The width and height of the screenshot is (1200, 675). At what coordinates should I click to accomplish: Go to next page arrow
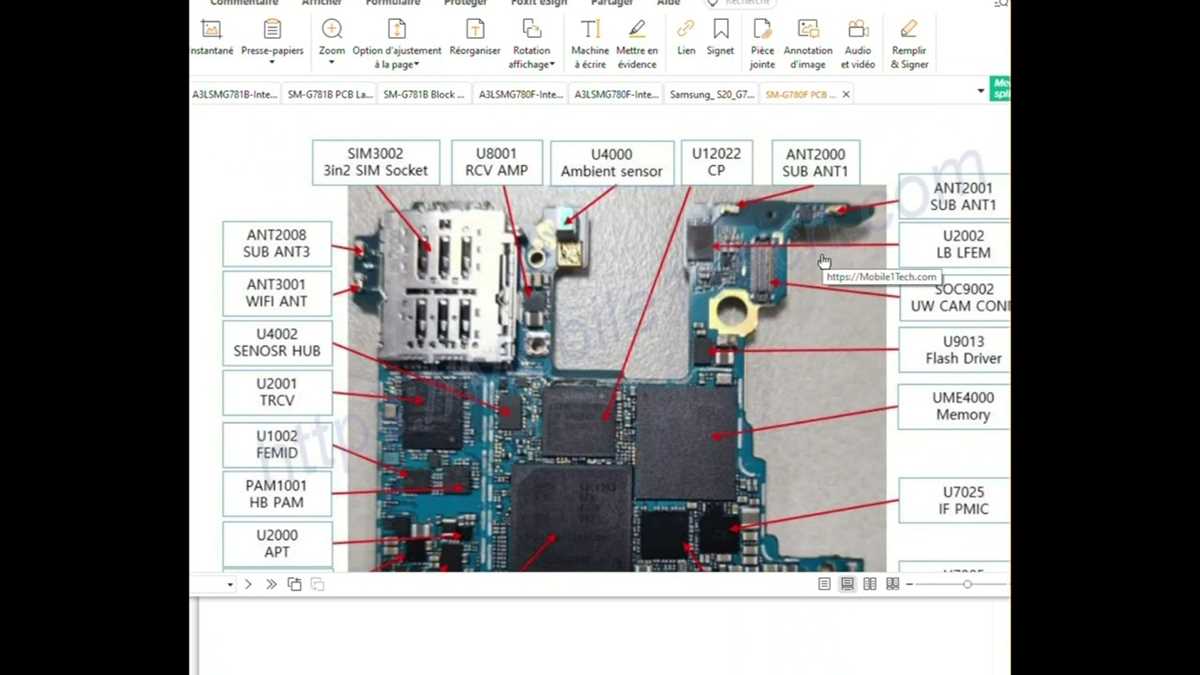click(249, 584)
